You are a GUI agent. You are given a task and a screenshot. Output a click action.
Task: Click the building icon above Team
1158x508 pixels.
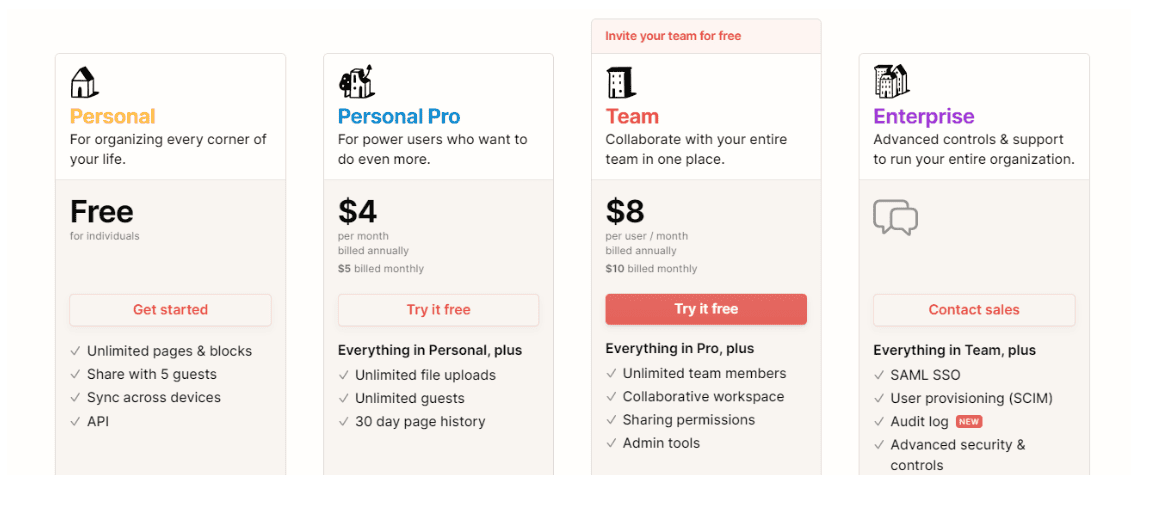pyautogui.click(x=620, y=82)
